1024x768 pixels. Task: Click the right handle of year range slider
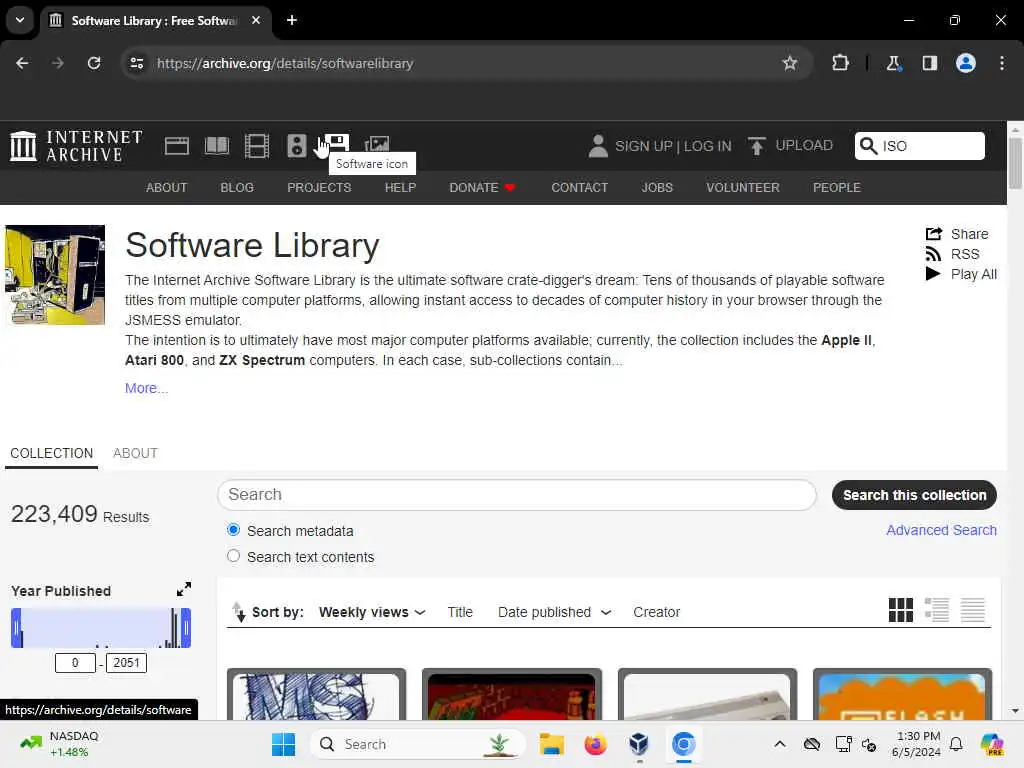click(186, 628)
